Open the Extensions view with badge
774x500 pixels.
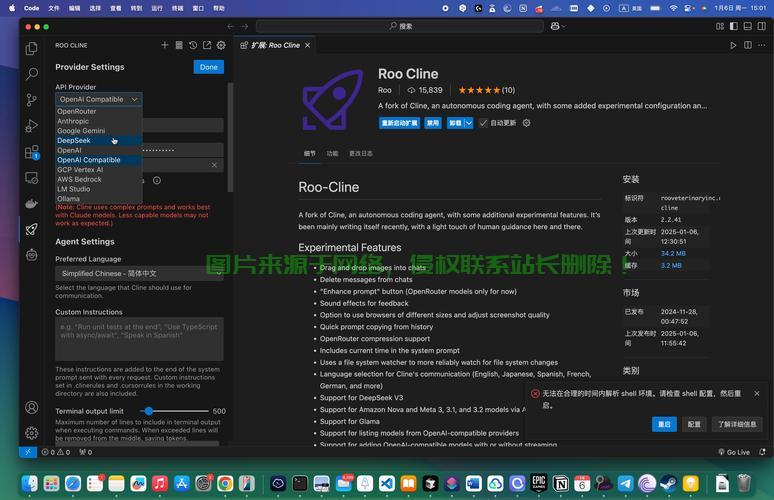click(x=32, y=152)
